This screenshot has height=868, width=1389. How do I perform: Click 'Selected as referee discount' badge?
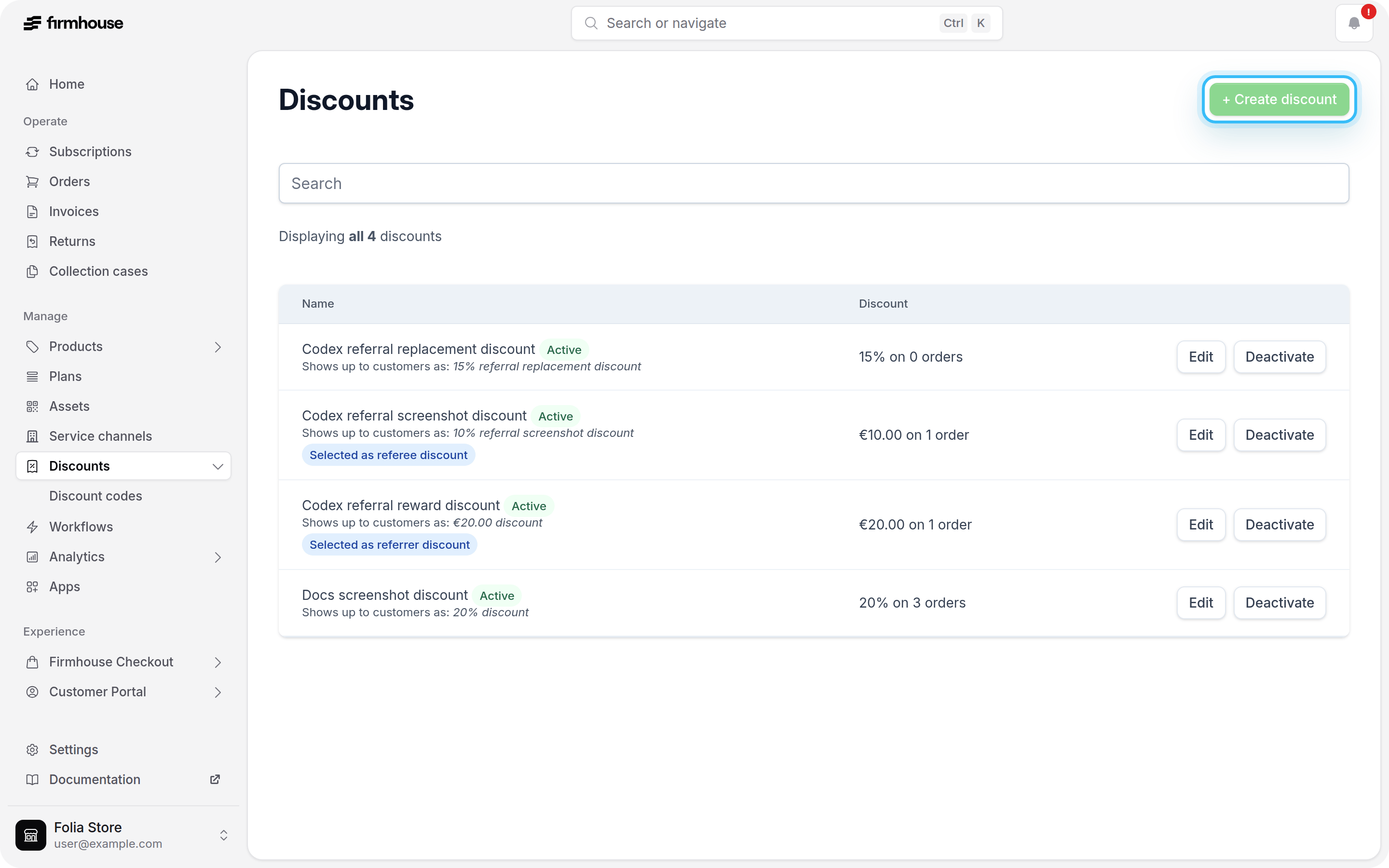click(x=389, y=455)
